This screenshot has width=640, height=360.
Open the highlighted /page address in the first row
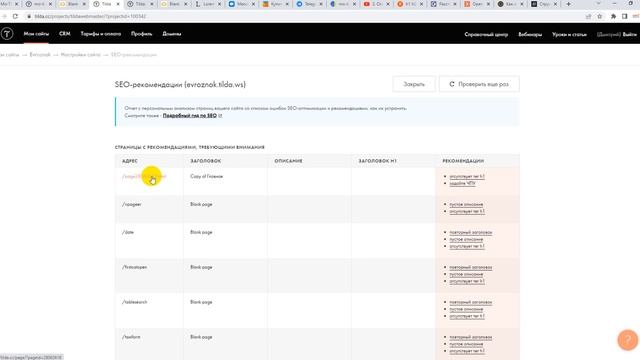[x=144, y=177]
